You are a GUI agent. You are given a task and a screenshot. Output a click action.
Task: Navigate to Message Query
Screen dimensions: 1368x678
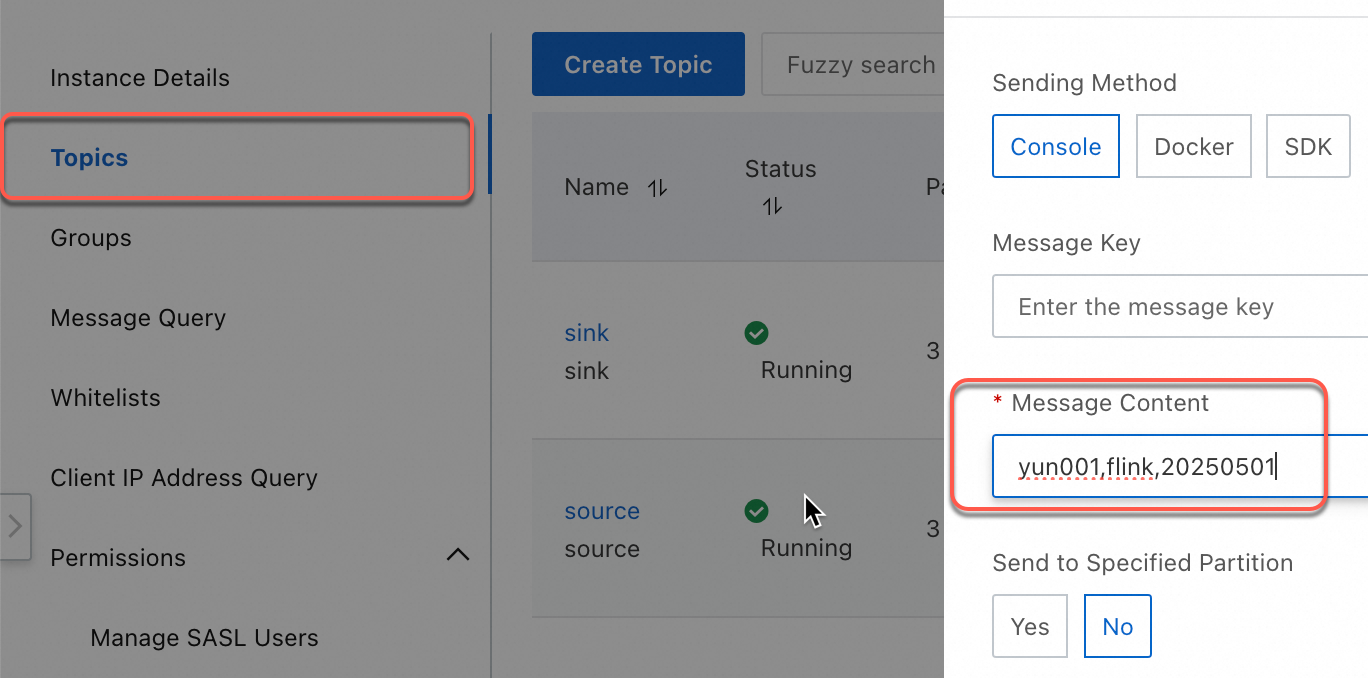(x=138, y=317)
